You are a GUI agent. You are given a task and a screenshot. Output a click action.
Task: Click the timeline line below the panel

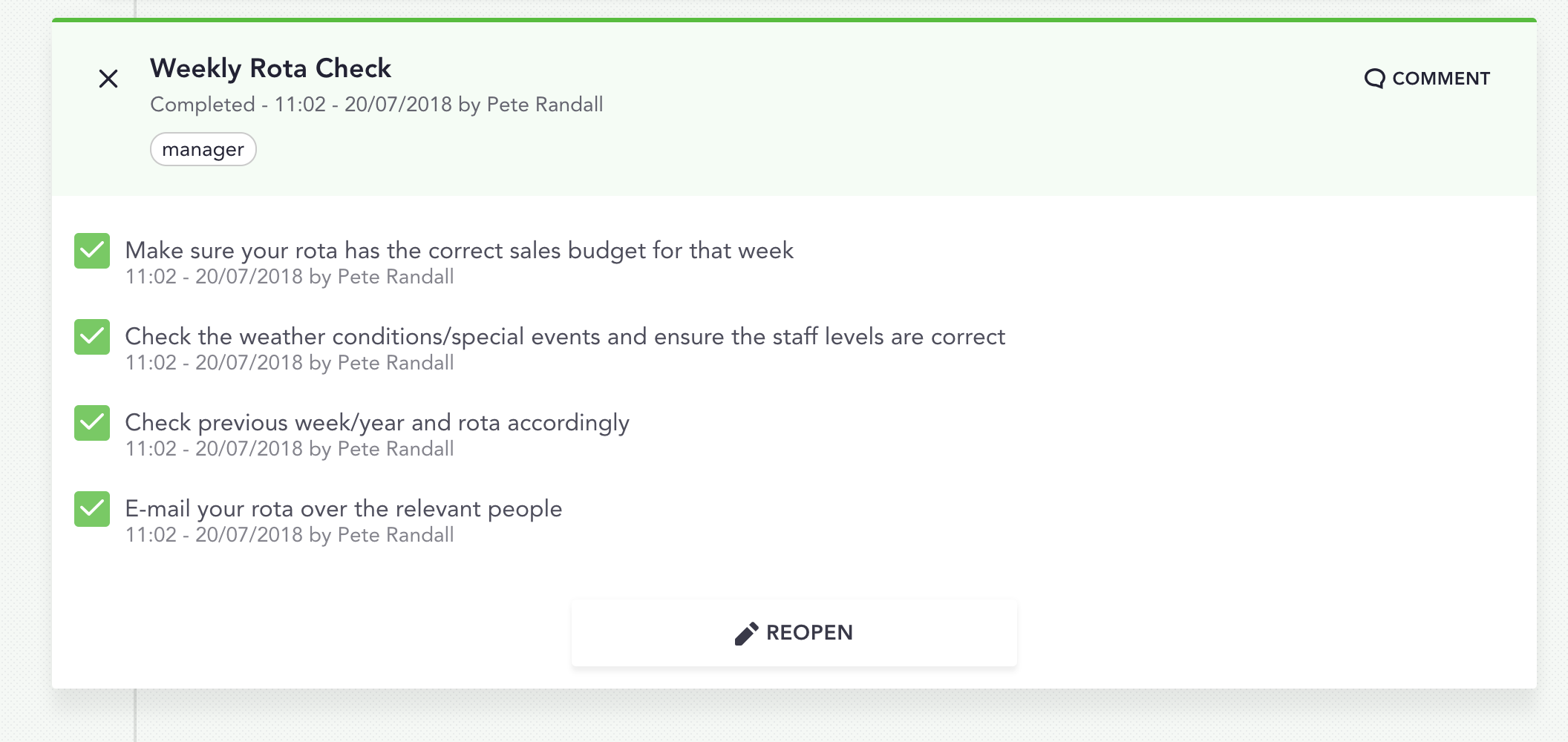[x=135, y=716]
